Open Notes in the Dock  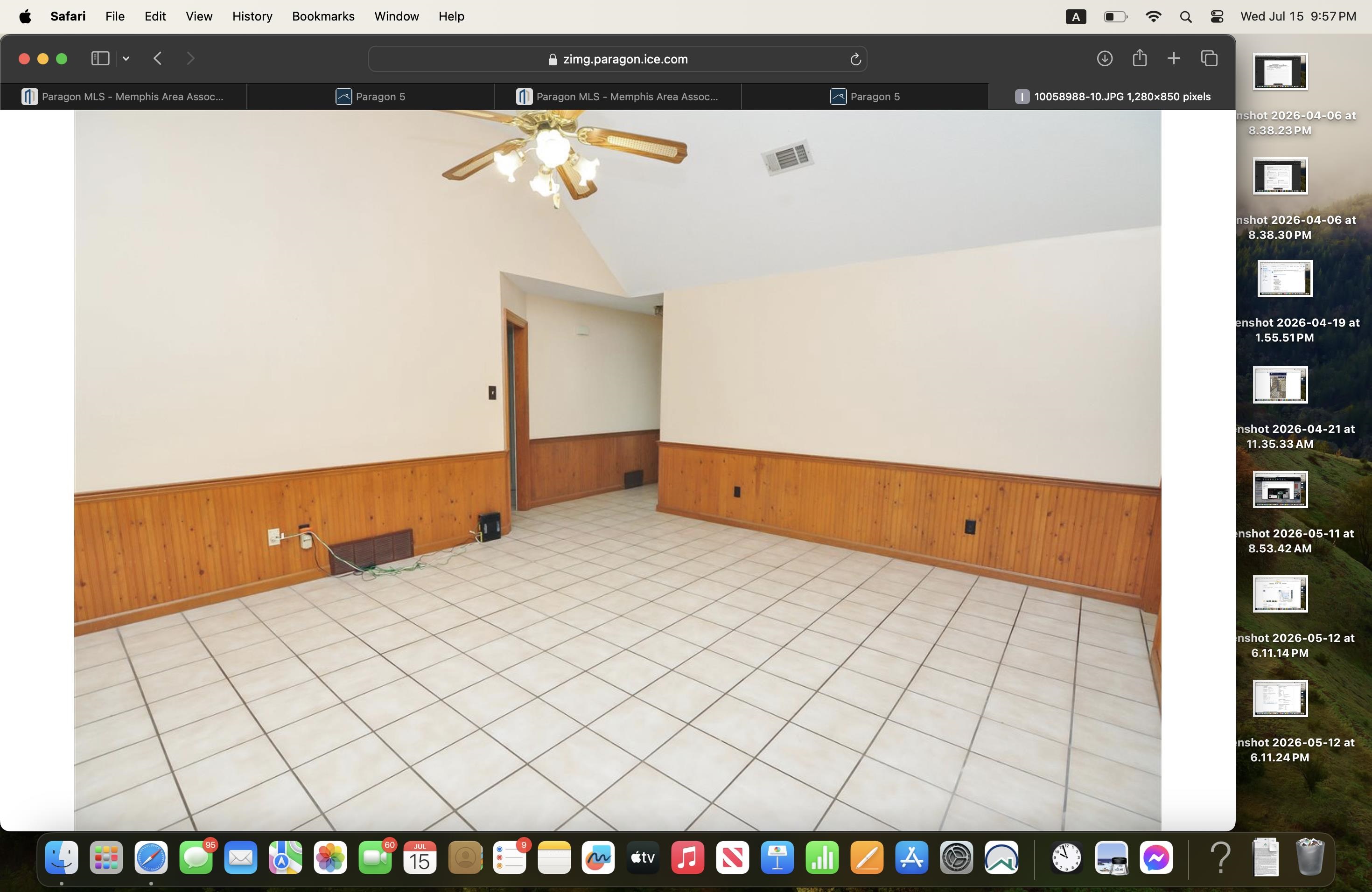tap(554, 858)
